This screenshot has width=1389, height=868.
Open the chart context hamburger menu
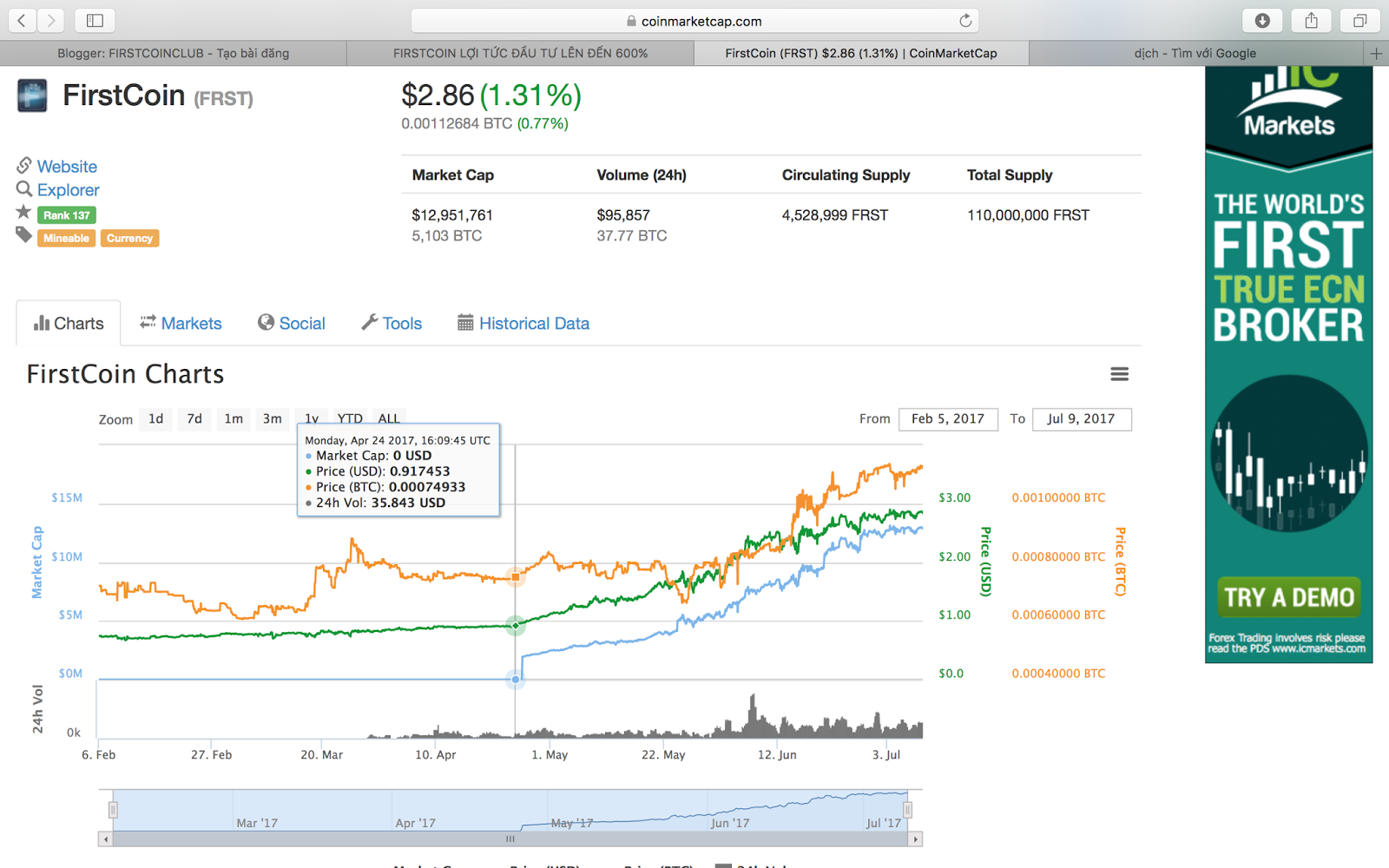tap(1119, 374)
